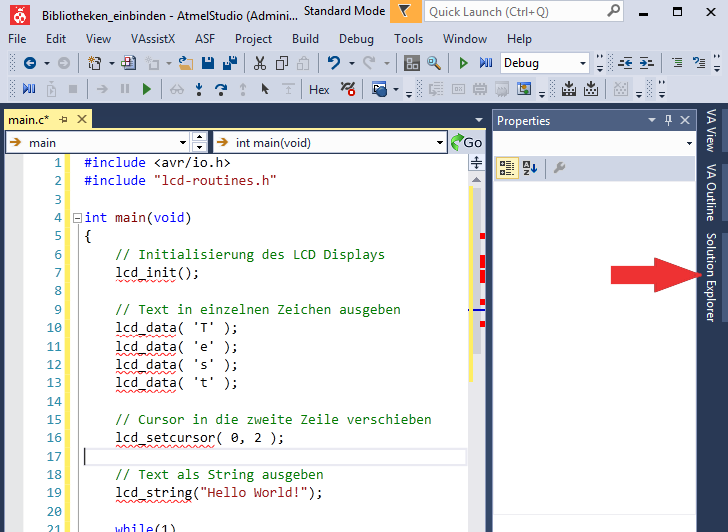Open the Navigate Backward history dropdown arrow

pyautogui.click(x=47, y=64)
